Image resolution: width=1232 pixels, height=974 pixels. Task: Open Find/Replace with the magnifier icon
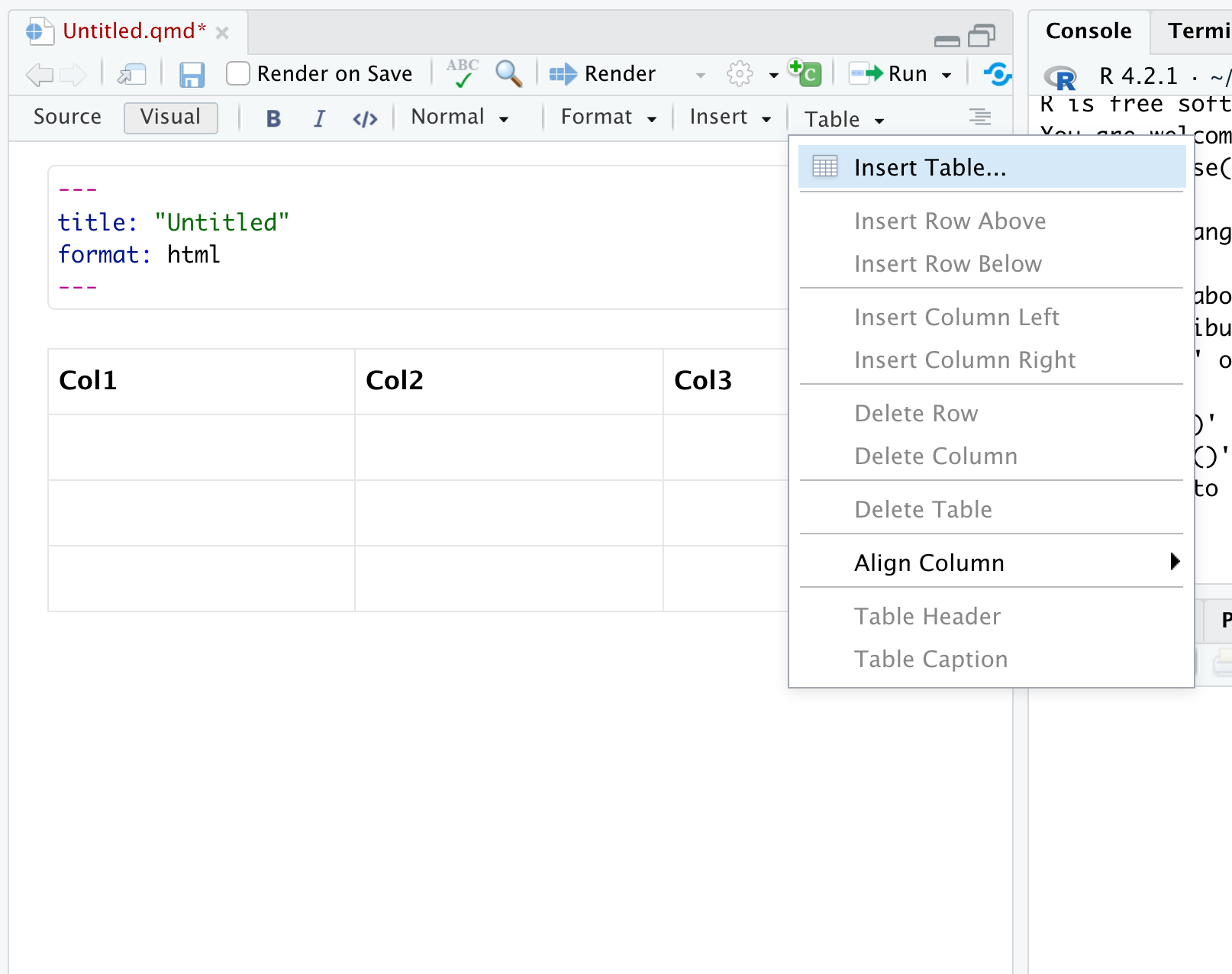click(508, 74)
